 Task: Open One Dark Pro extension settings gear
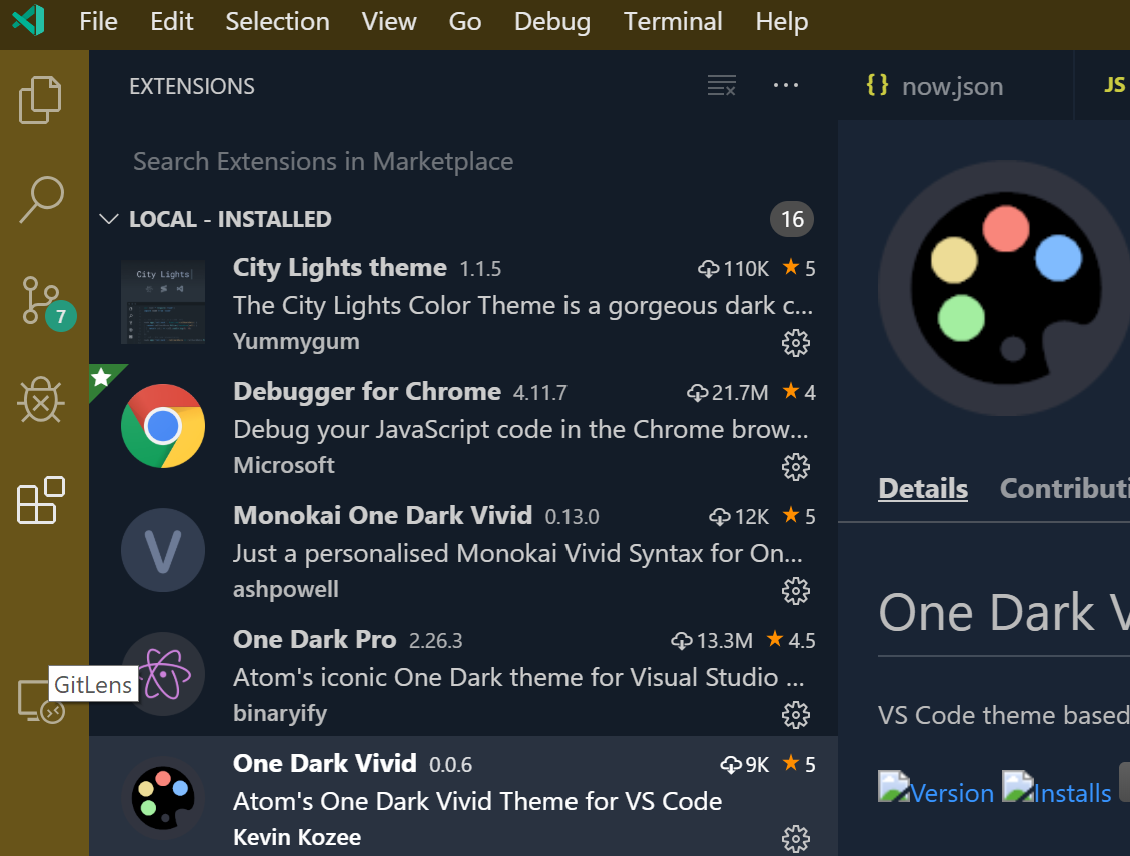click(x=795, y=715)
